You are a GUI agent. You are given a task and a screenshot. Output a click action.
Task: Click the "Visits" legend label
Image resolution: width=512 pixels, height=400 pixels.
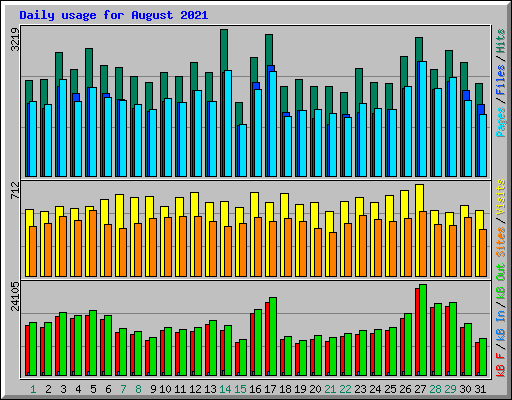pyautogui.click(x=501, y=197)
